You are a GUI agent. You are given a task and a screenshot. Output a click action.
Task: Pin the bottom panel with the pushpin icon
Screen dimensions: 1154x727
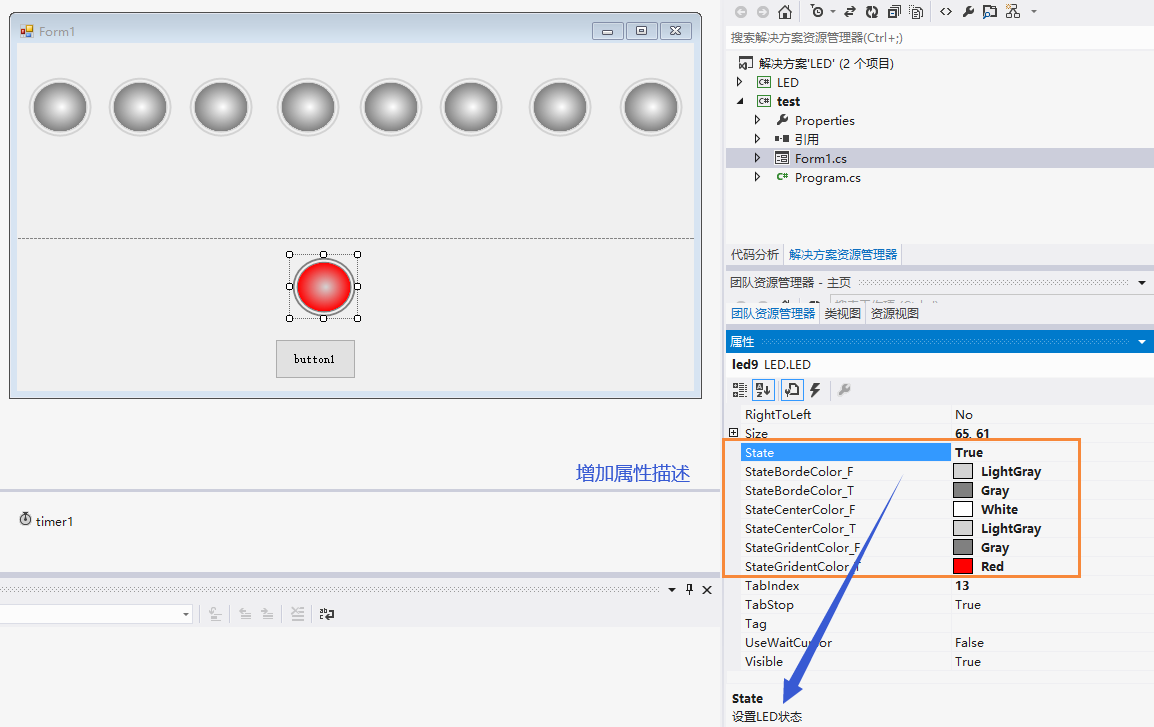(x=689, y=590)
